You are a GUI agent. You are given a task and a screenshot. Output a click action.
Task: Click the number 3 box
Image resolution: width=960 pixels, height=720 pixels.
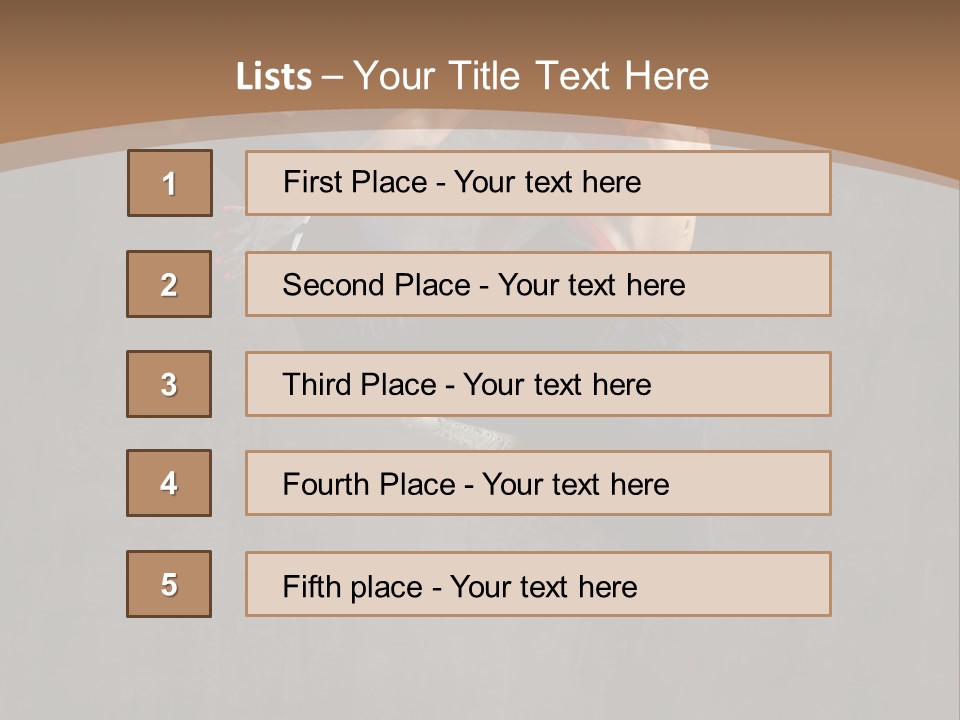169,384
